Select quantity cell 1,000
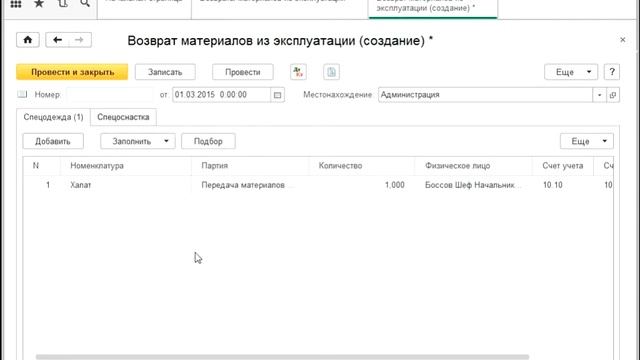640x360 pixels. click(362, 185)
